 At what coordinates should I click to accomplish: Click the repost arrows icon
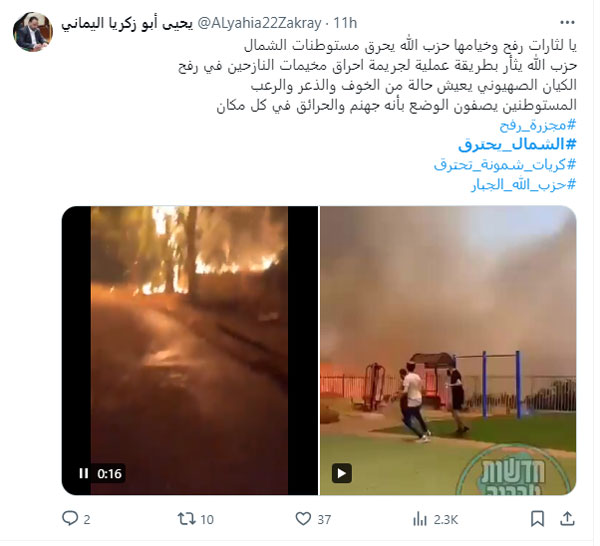(x=186, y=518)
